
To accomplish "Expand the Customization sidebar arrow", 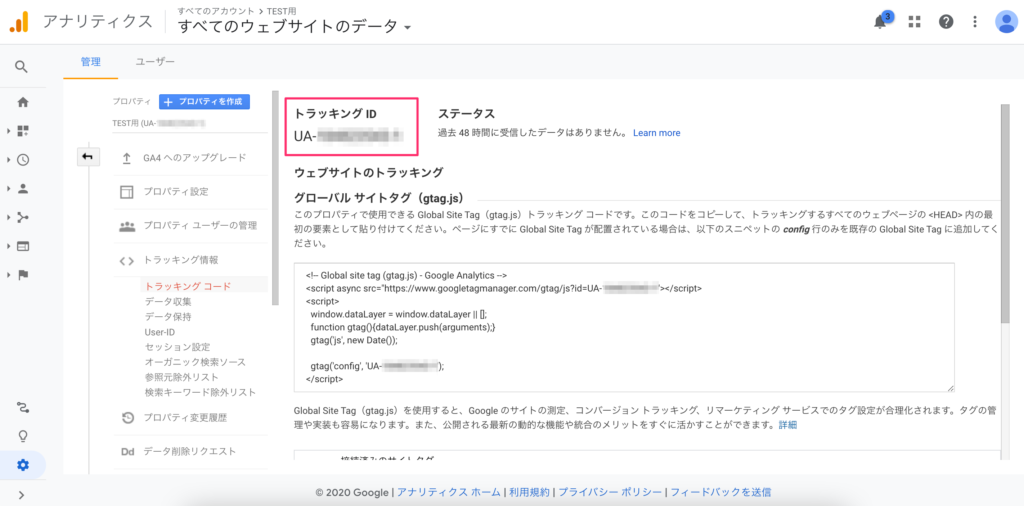I will [9, 131].
